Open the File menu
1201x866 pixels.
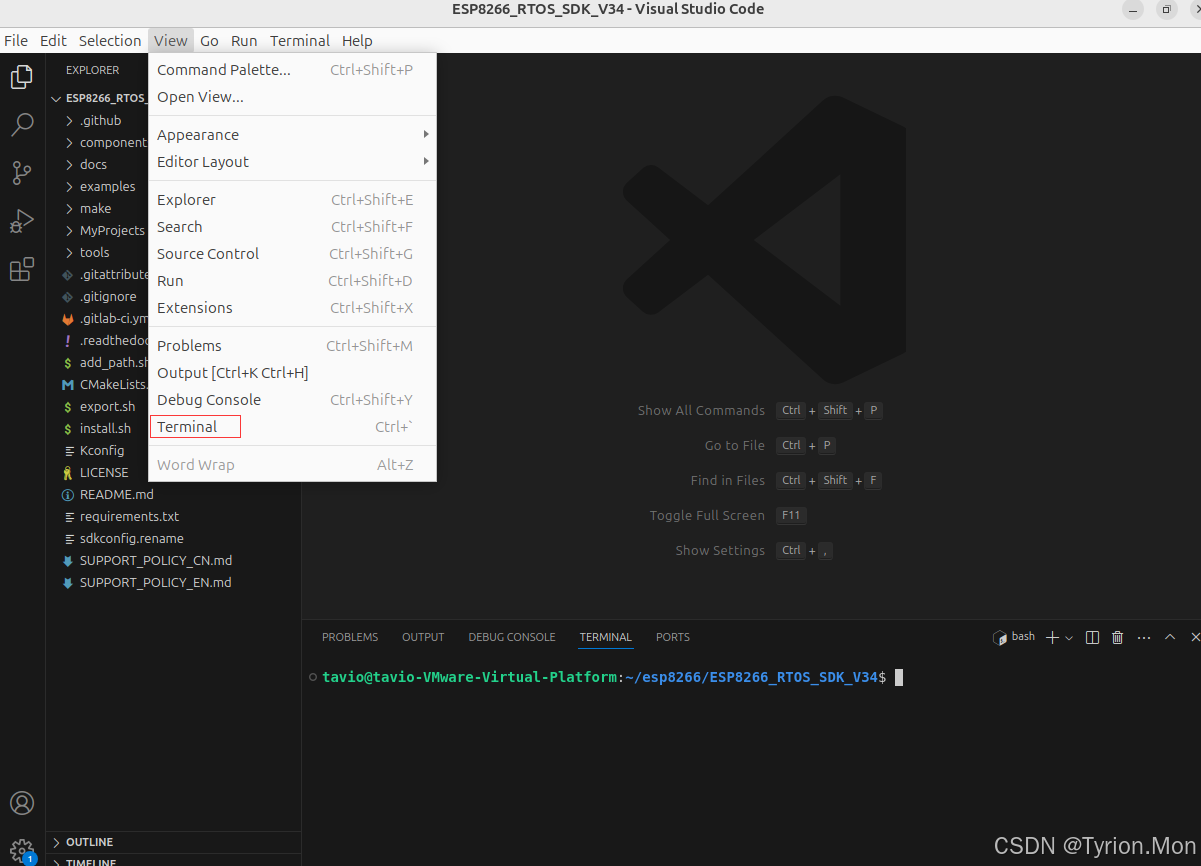click(16, 41)
